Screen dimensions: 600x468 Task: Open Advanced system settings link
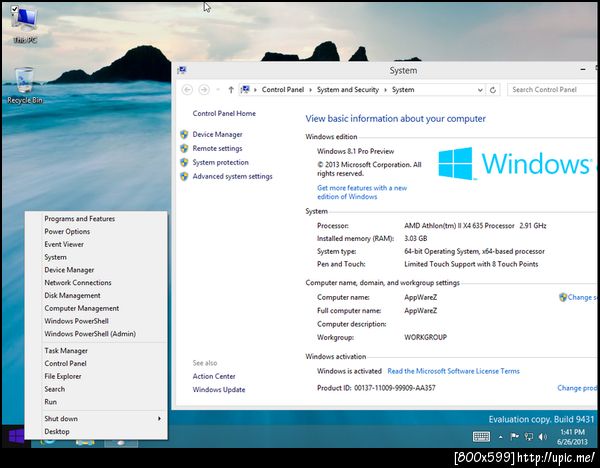232,176
